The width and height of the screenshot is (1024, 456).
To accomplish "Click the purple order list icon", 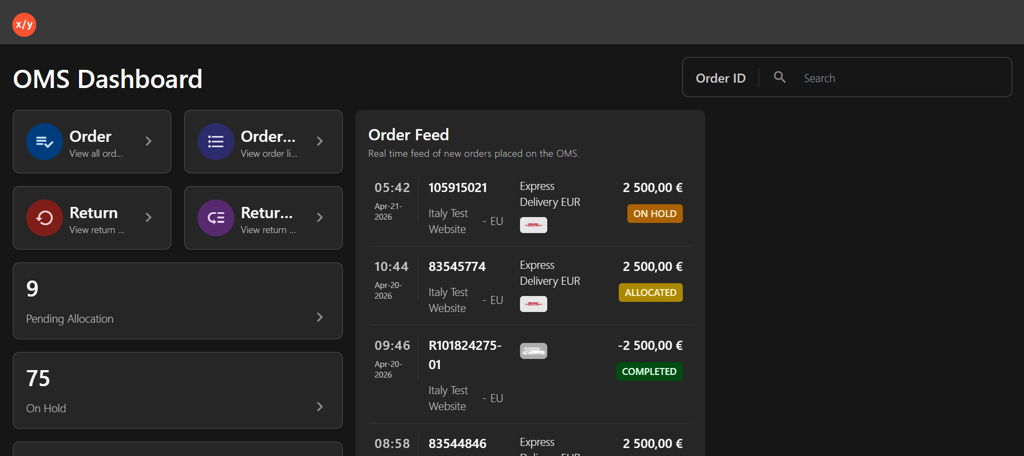I will 216,142.
